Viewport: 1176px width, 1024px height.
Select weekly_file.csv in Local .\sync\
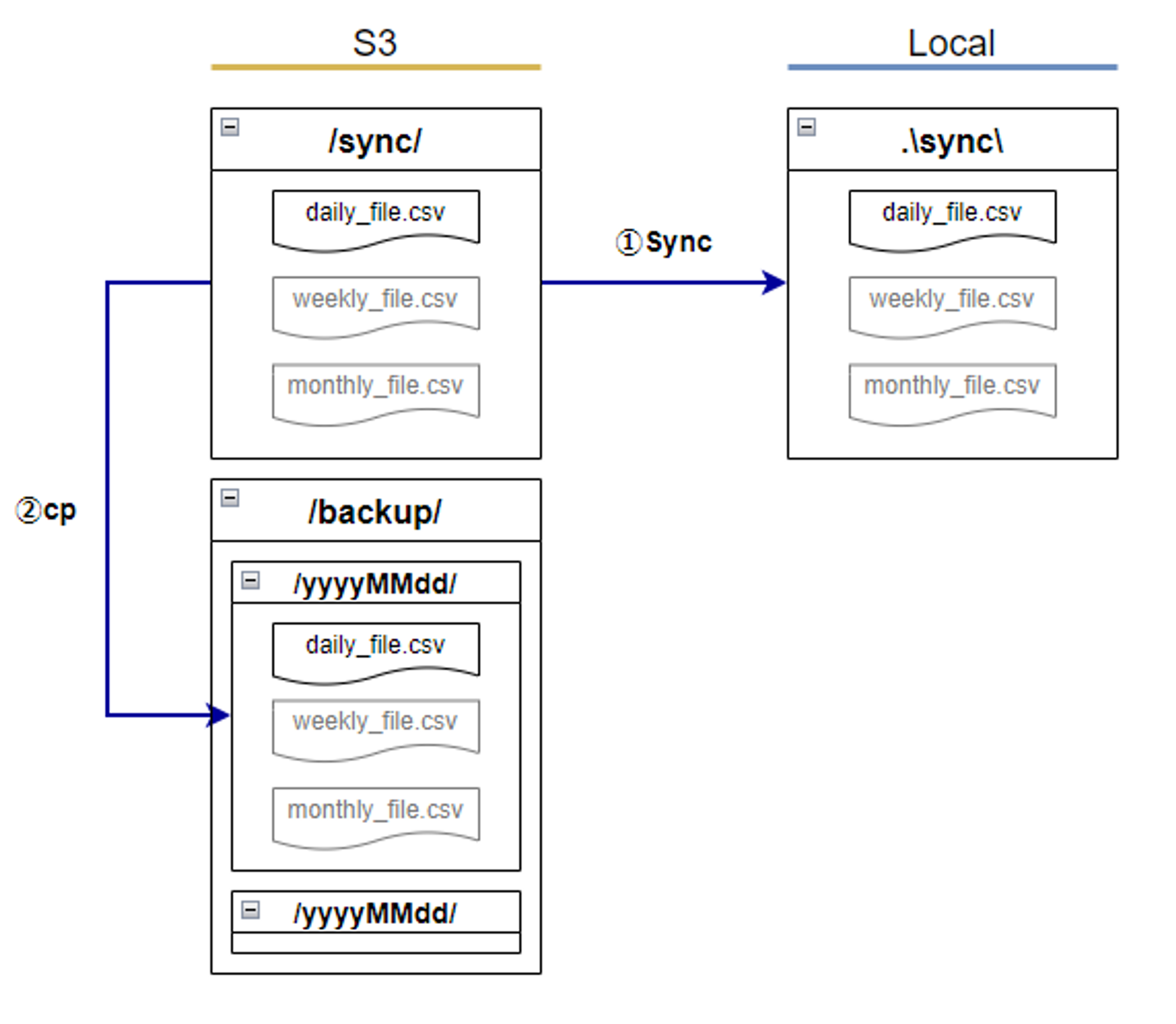(953, 307)
